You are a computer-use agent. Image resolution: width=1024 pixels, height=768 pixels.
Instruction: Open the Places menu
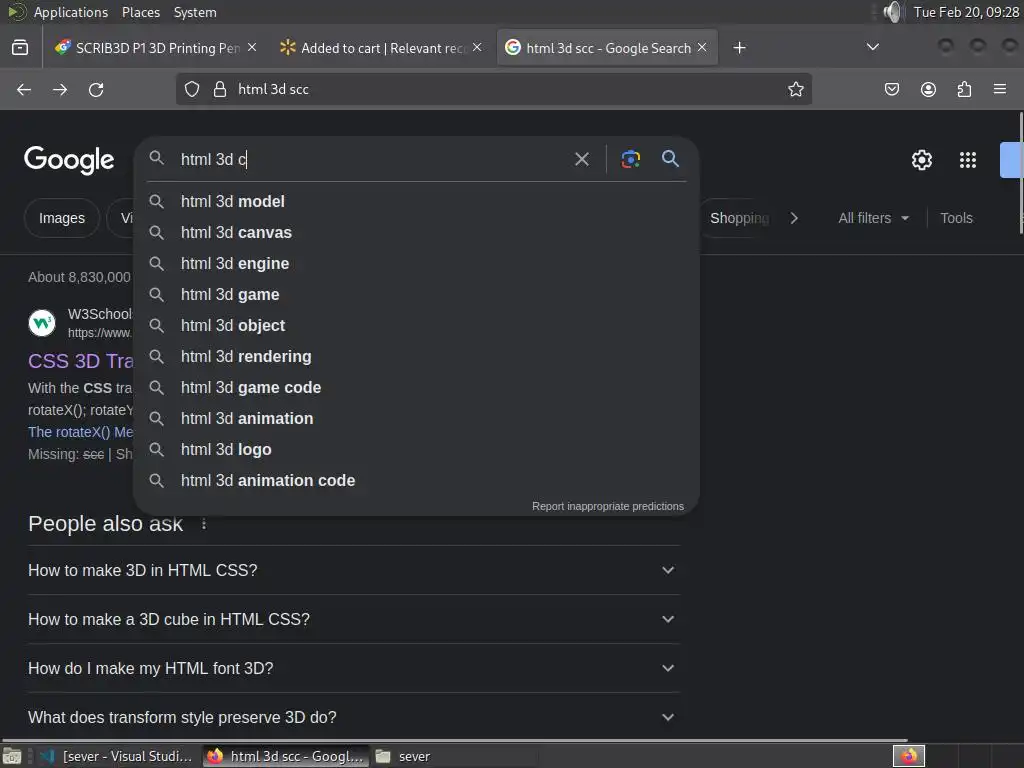[140, 12]
